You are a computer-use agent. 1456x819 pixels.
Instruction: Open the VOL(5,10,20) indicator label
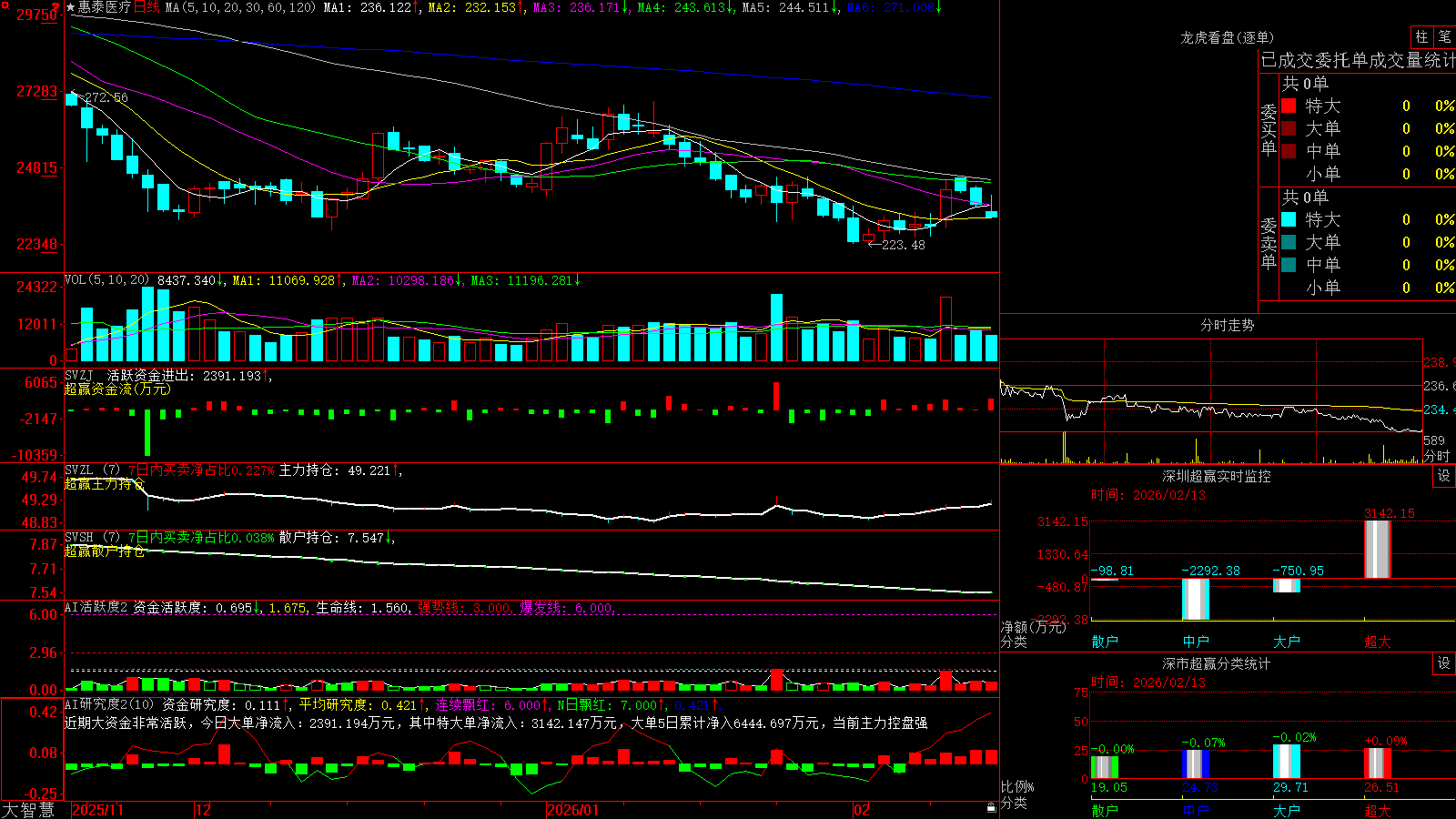pyautogui.click(x=107, y=280)
